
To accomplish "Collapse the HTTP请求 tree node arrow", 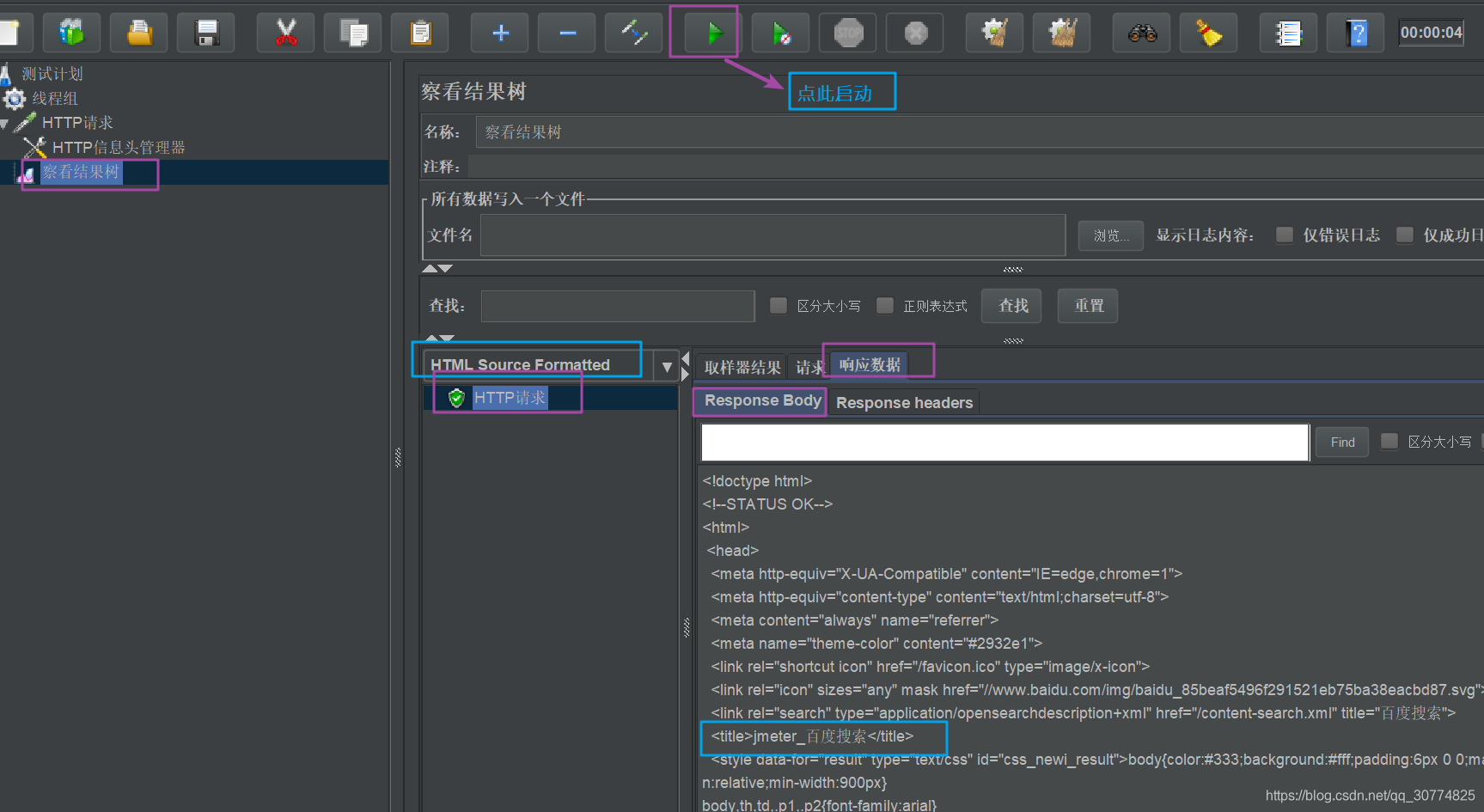I will (x=5, y=124).
